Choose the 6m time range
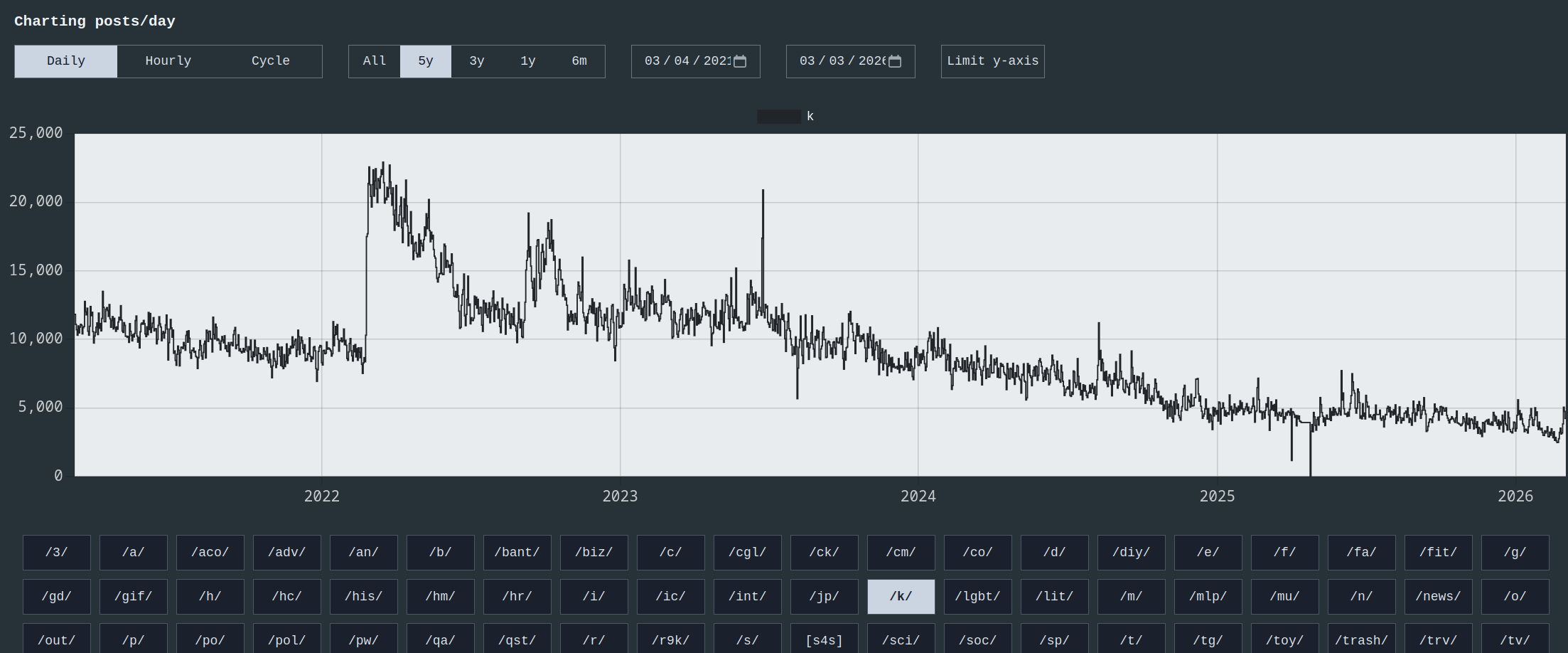 [579, 61]
